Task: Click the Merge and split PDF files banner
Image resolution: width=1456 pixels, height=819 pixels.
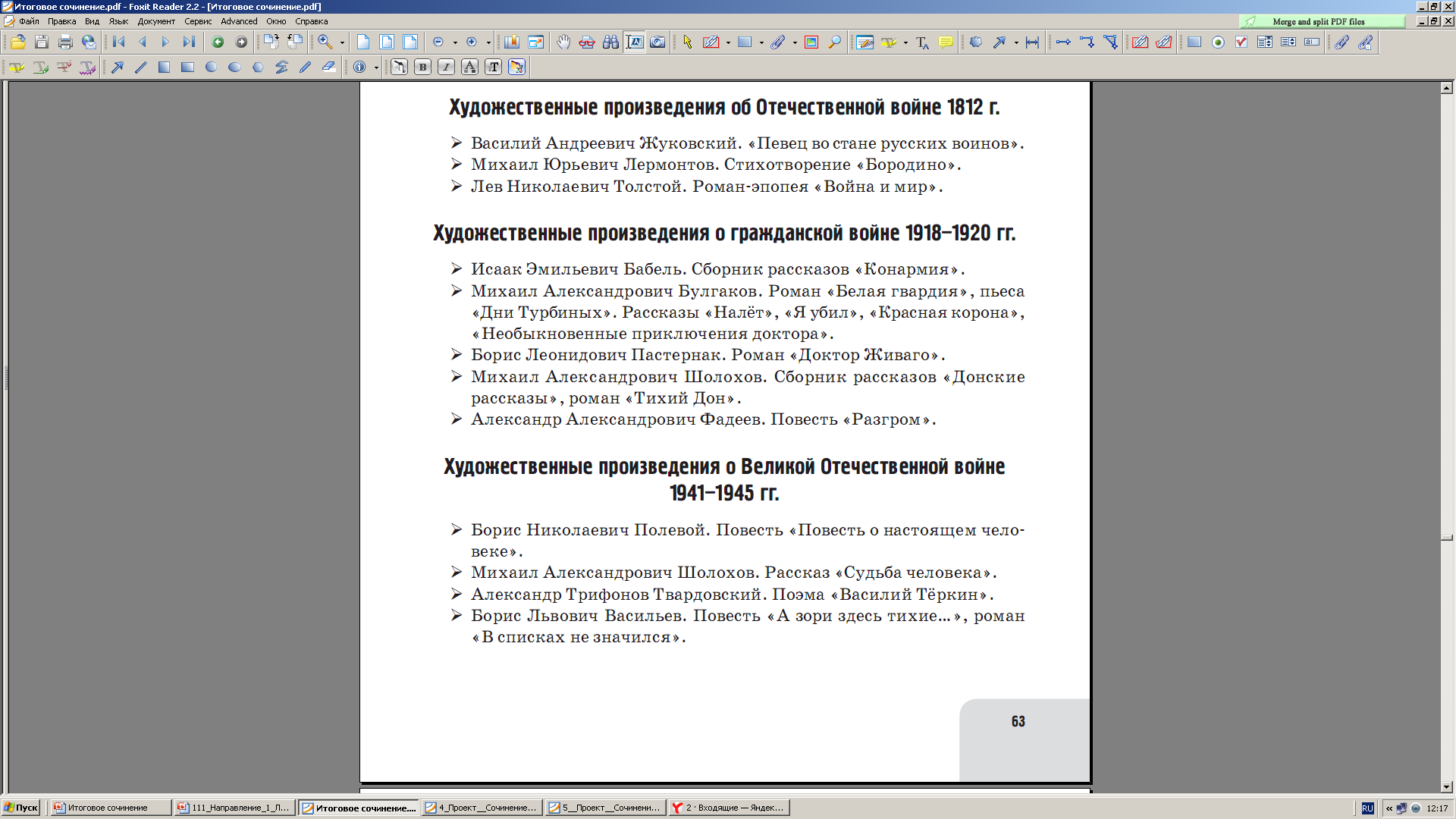Action: click(x=1322, y=21)
